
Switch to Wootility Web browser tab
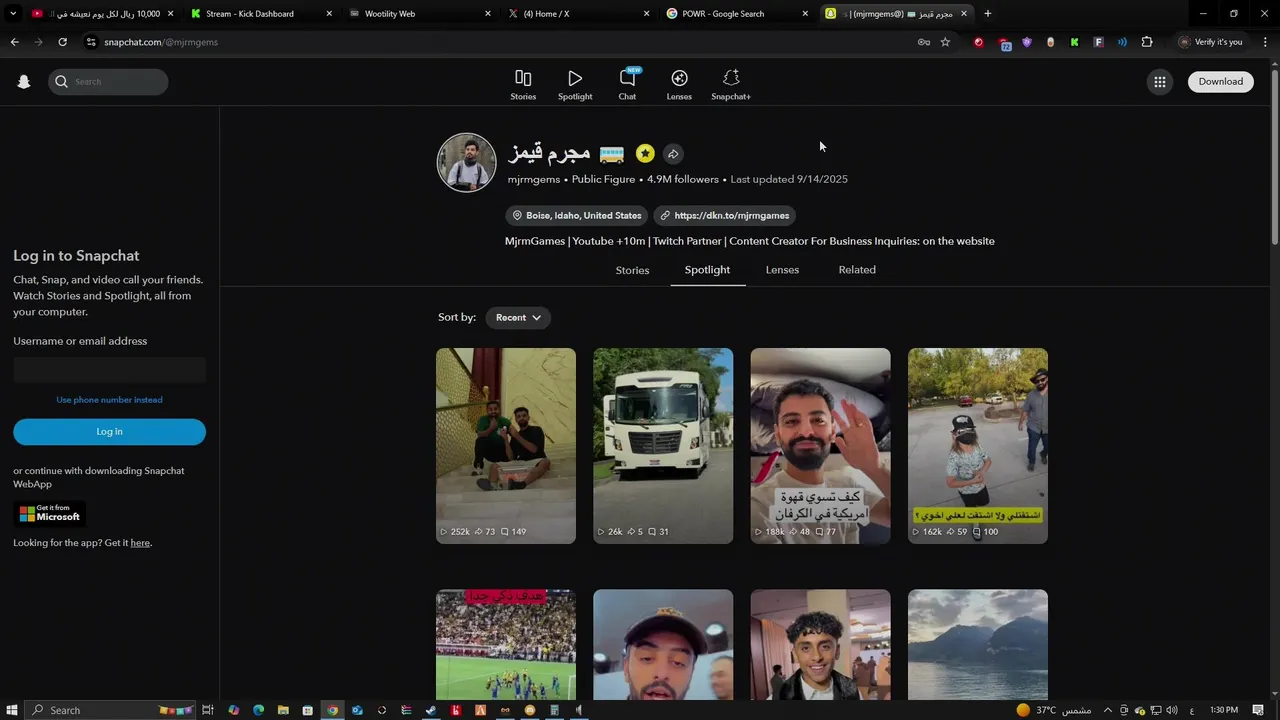click(419, 14)
